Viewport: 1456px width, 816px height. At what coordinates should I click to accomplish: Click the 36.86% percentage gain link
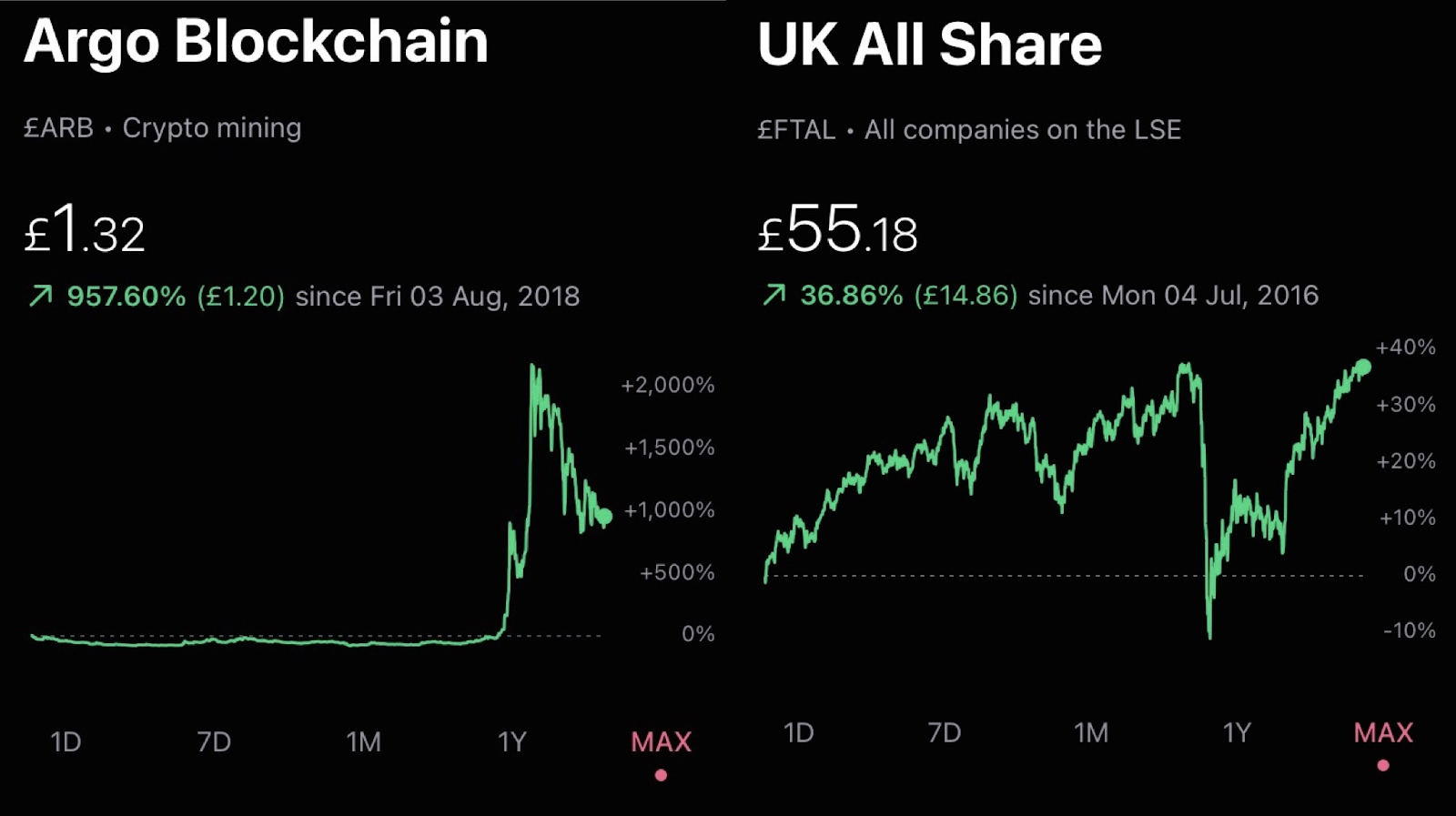coord(851,295)
